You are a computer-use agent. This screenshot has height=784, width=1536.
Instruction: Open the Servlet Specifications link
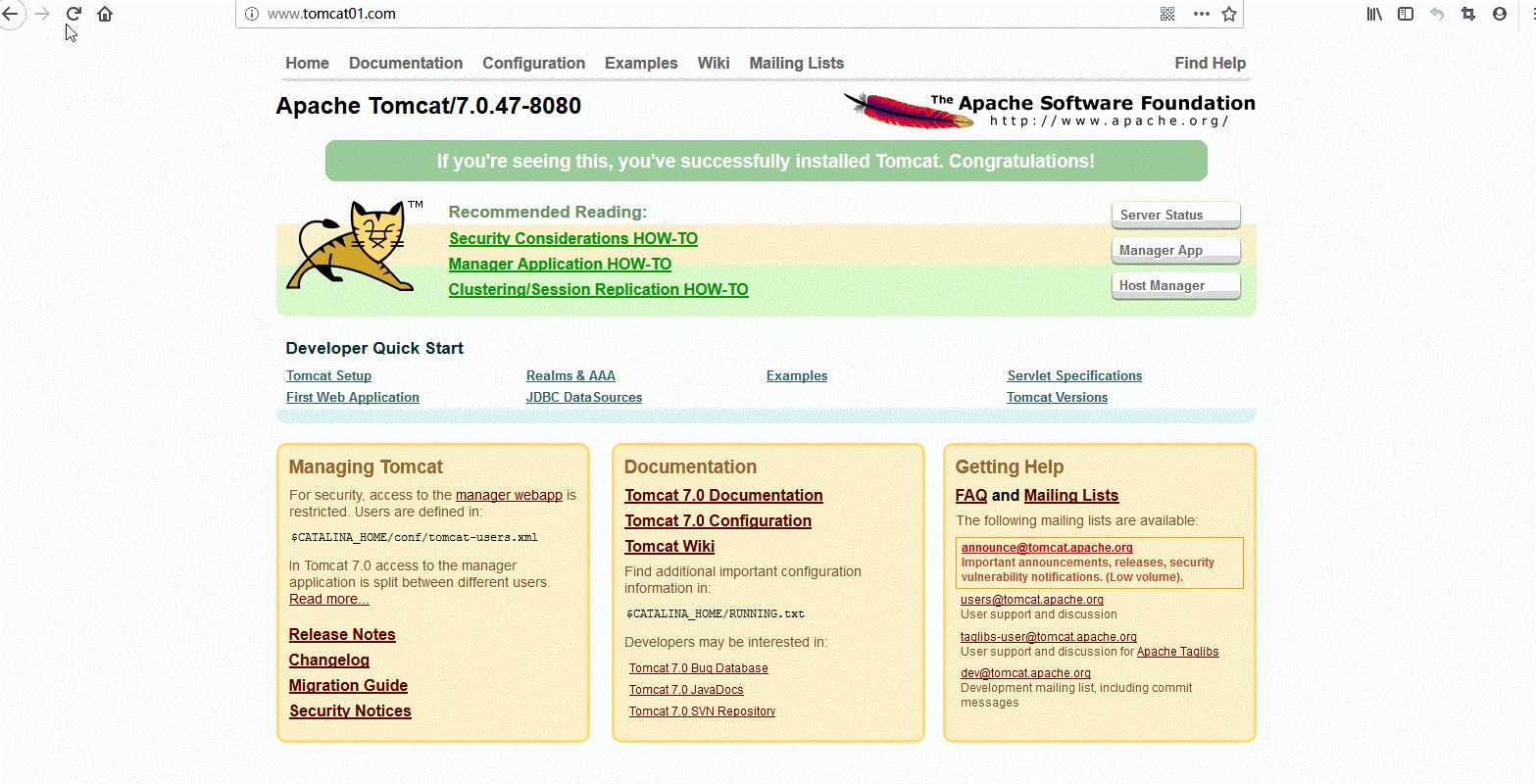(1074, 375)
